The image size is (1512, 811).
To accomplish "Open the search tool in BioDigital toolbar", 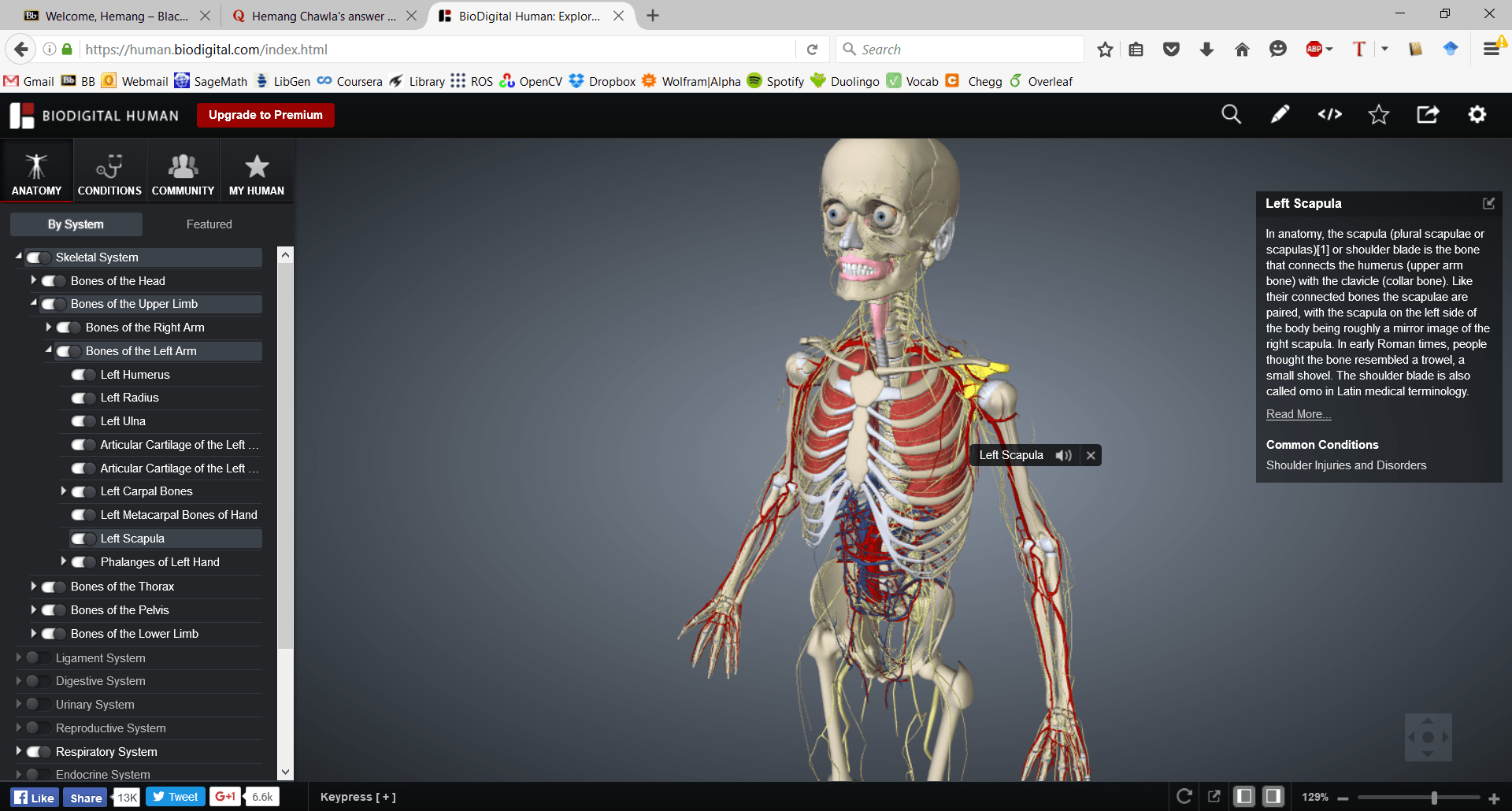I will [x=1231, y=114].
